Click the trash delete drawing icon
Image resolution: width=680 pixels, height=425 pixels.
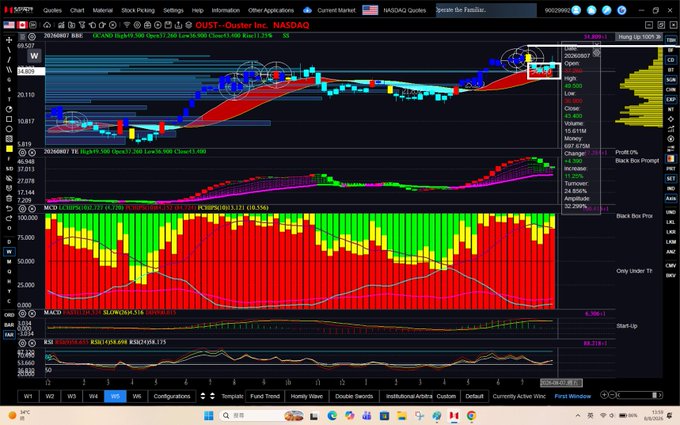coord(9,198)
